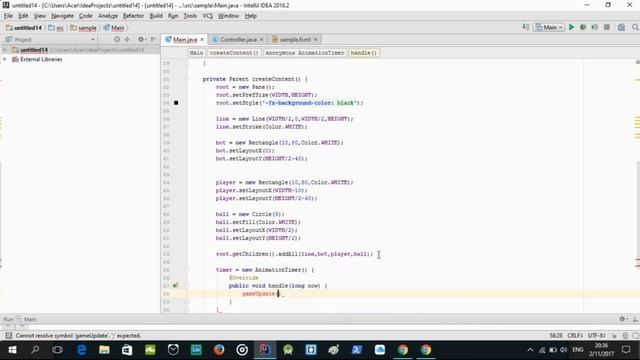This screenshot has height=360, width=640.
Task: Click the Main class breadcrumb in navigation bar
Action: tap(114, 28)
